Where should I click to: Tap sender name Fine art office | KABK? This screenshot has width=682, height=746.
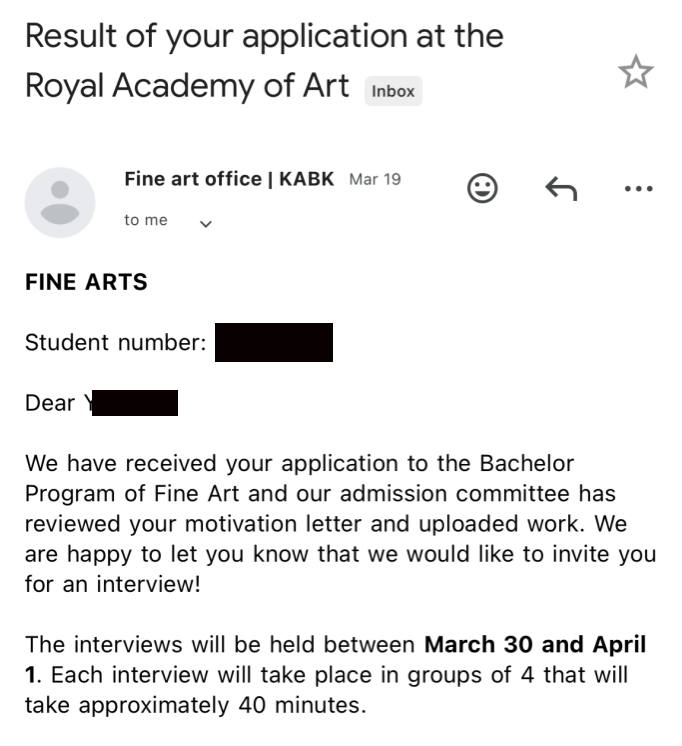point(229,179)
